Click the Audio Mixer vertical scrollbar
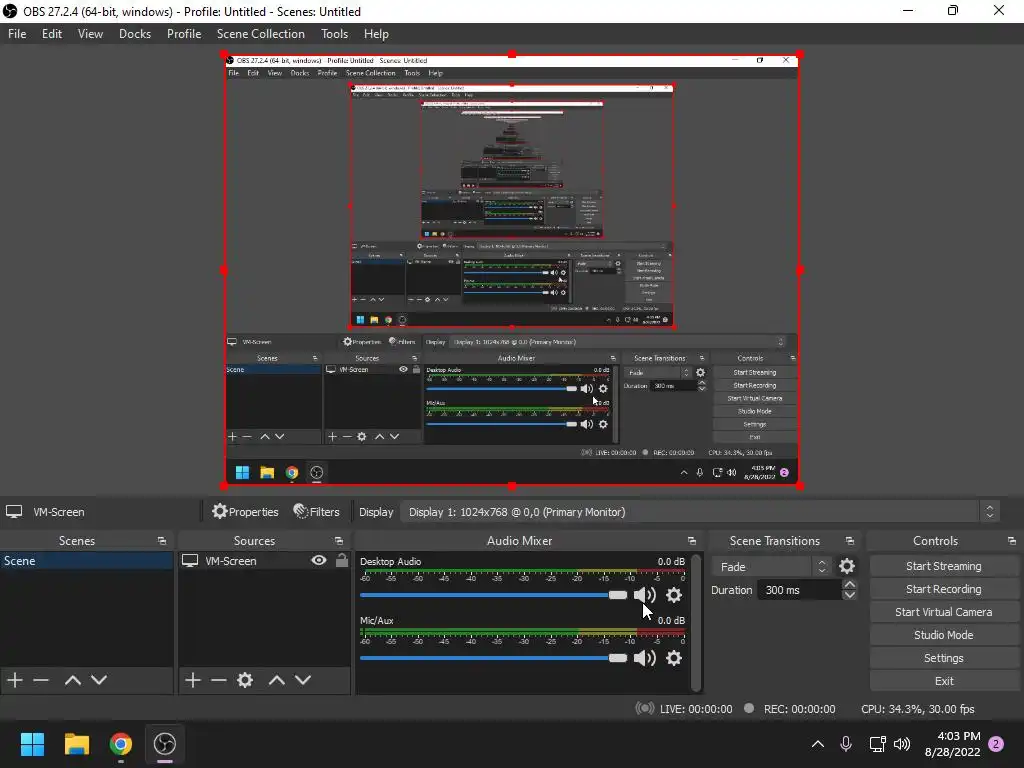Viewport: 1024px width, 768px height. click(696, 623)
